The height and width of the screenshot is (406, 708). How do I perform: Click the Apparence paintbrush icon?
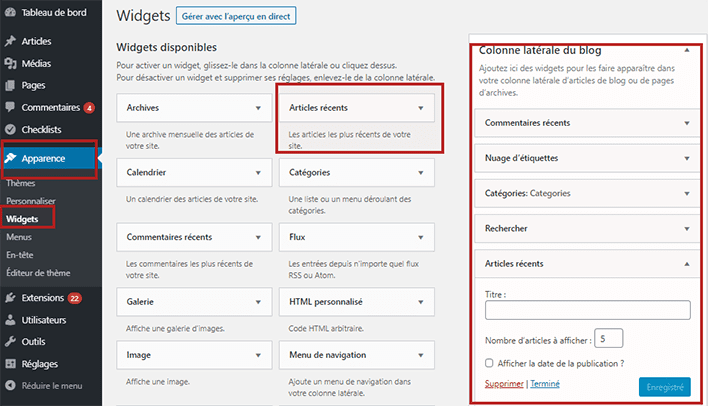point(10,158)
